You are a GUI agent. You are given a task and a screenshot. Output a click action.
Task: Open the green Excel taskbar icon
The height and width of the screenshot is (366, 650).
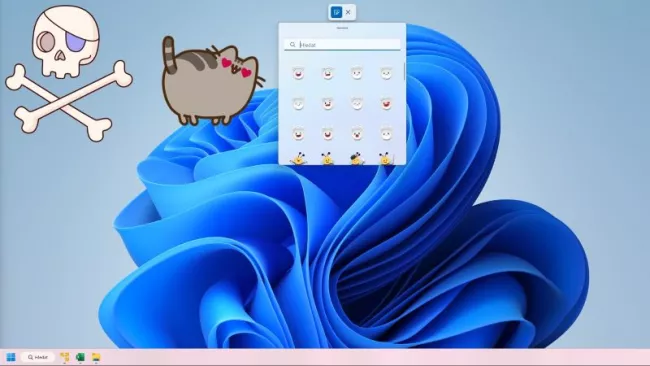(x=80, y=357)
